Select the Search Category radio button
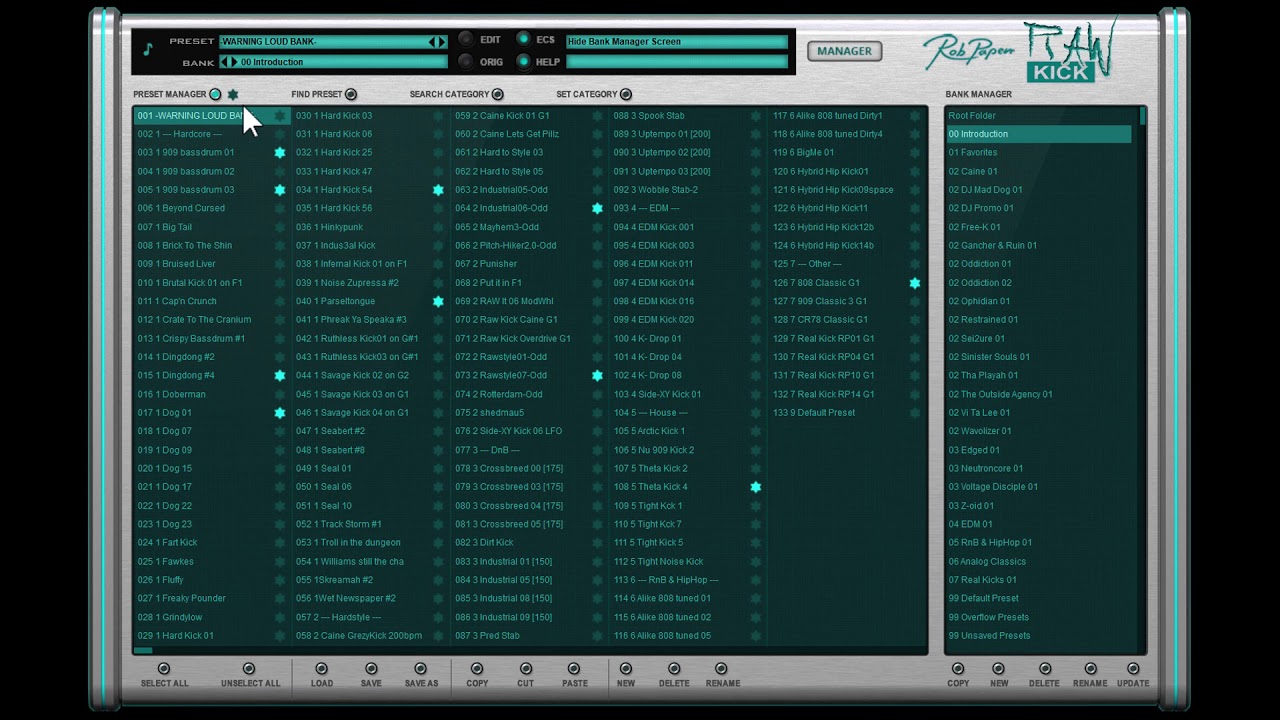 [498, 94]
